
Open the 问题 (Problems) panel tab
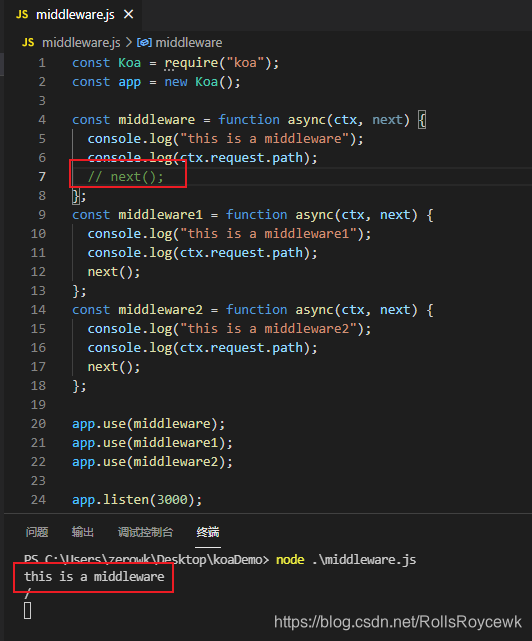click(x=37, y=532)
